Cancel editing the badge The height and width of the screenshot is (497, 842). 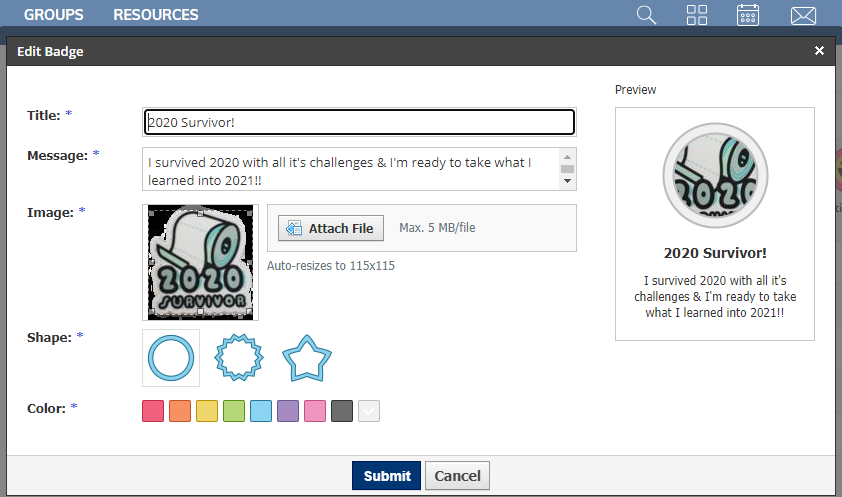pos(458,476)
